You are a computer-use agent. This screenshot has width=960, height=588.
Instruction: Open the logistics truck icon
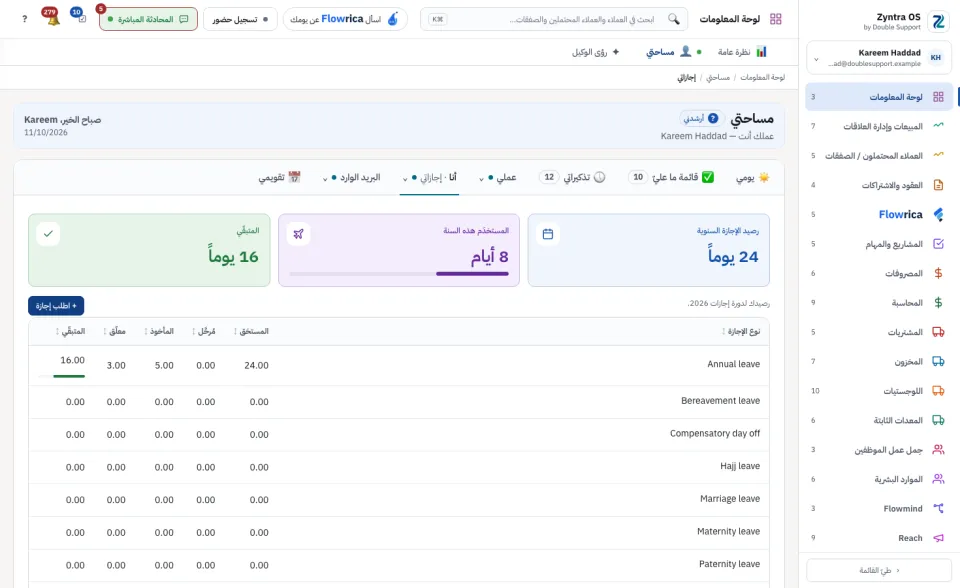coord(938,391)
